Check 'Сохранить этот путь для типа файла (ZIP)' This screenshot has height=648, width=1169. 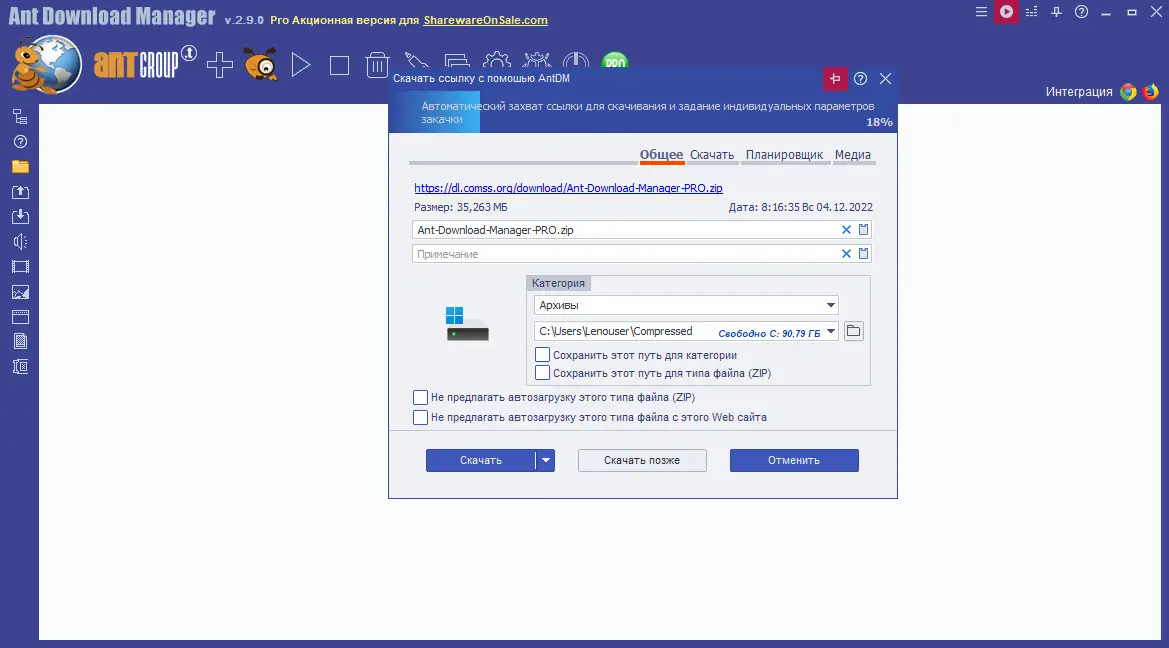point(542,371)
